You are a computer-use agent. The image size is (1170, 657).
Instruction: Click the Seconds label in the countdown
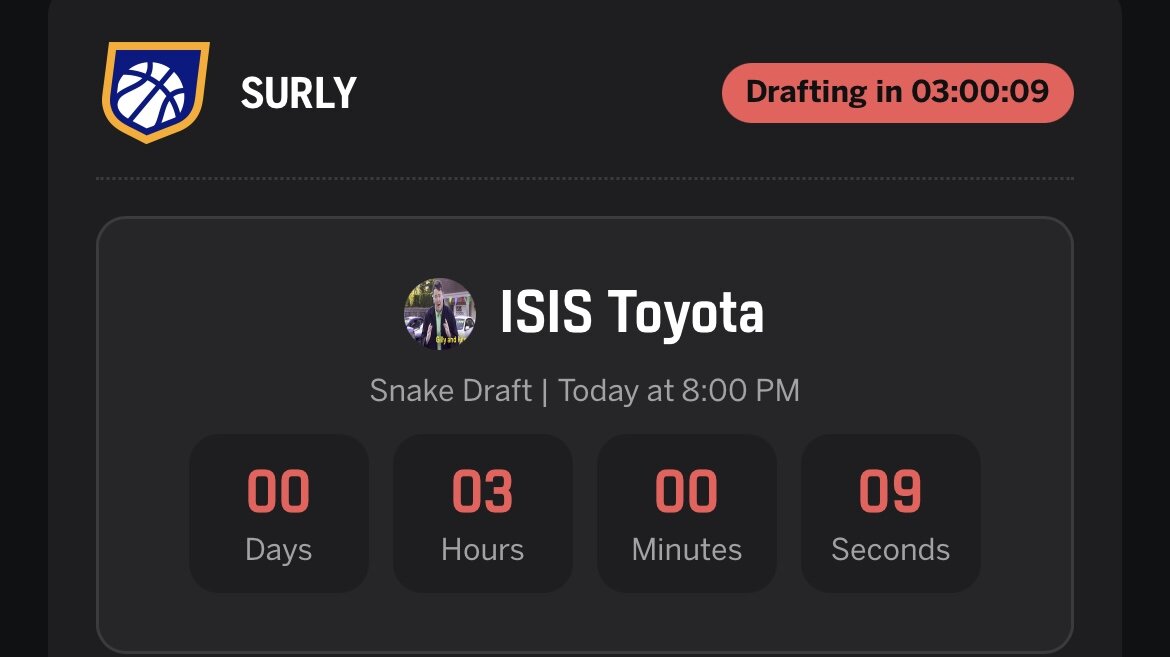890,550
